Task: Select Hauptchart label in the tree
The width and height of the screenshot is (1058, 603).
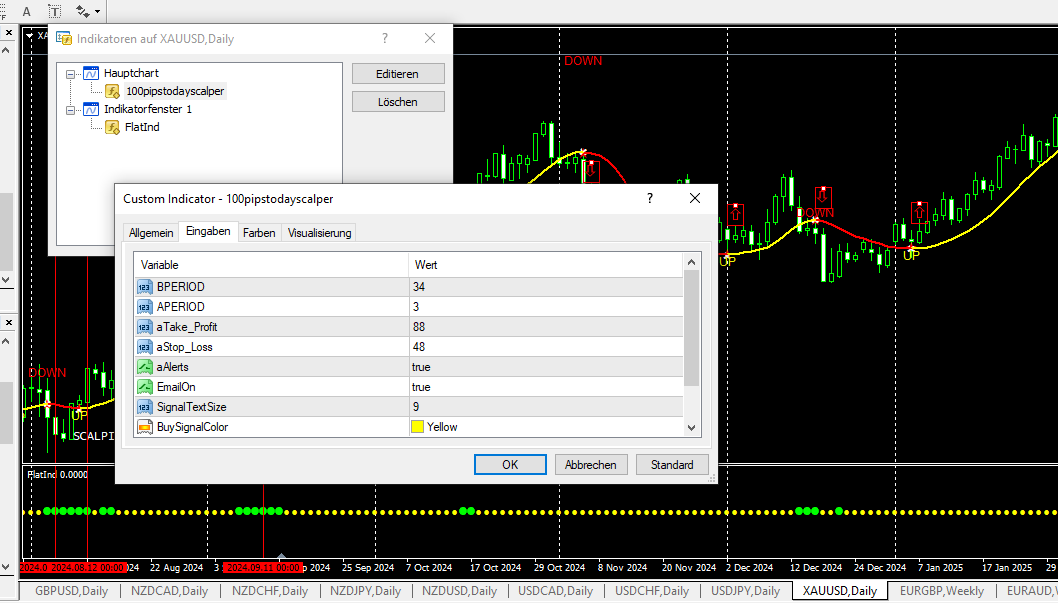Action: point(132,73)
